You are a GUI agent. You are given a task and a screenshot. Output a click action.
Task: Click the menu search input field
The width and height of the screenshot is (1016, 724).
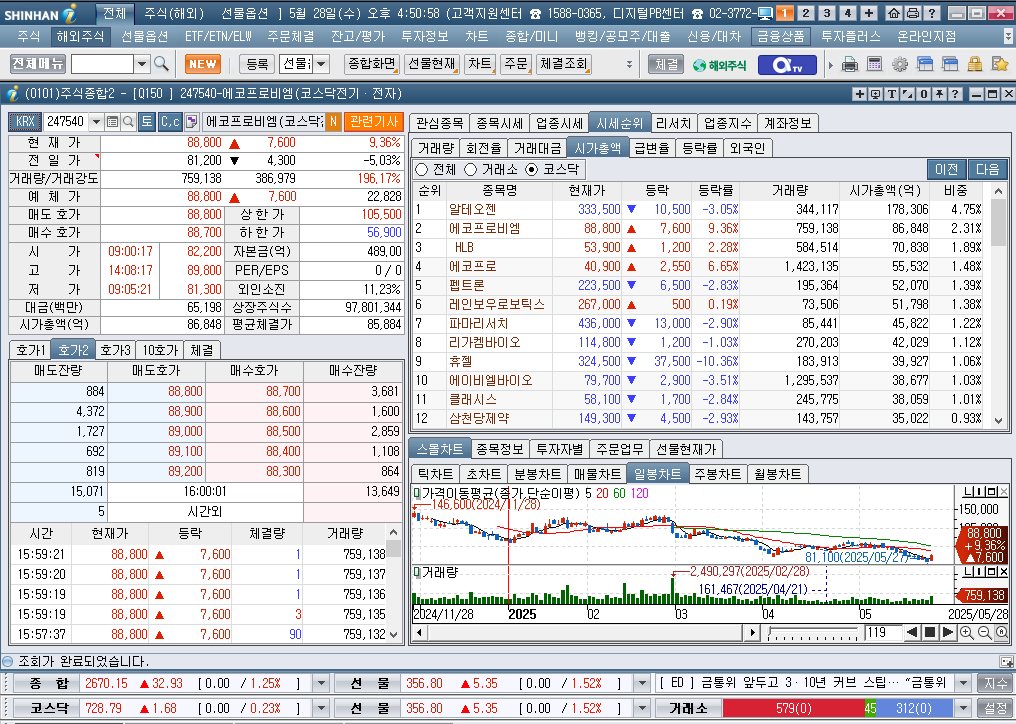point(102,64)
